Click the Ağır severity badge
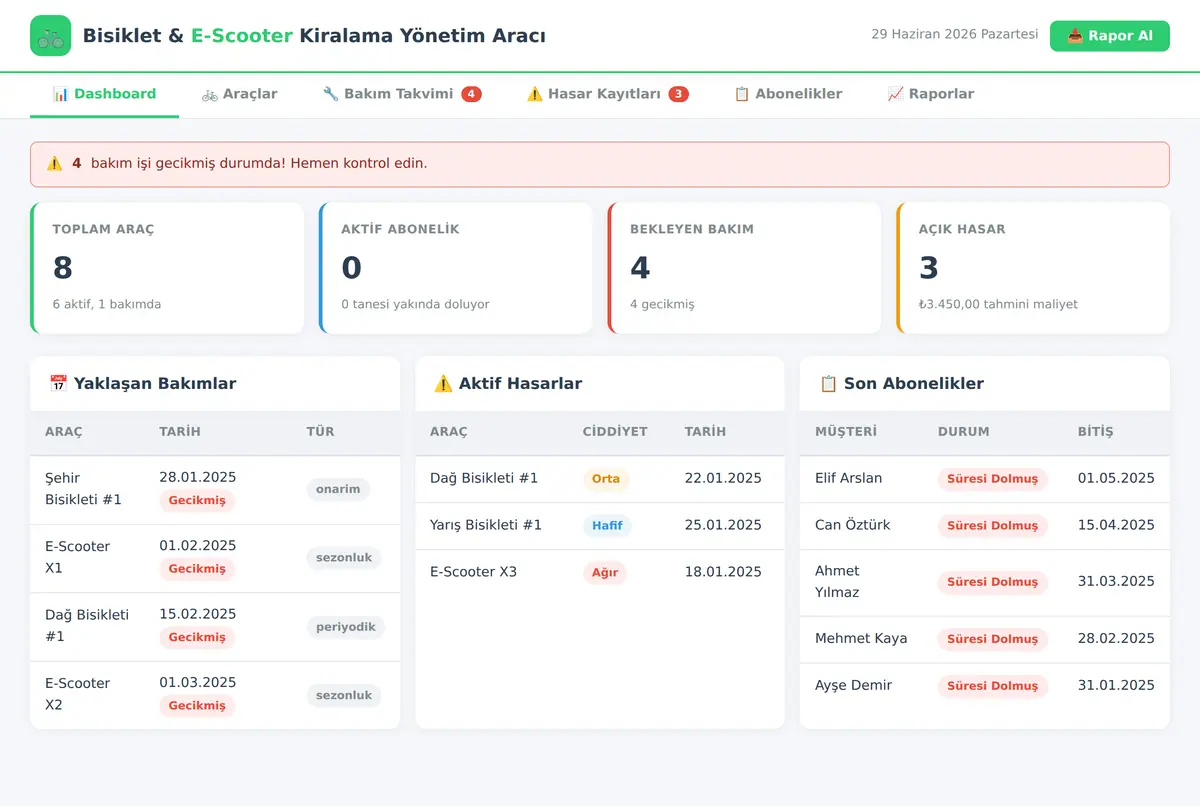The width and height of the screenshot is (1200, 806). point(605,573)
